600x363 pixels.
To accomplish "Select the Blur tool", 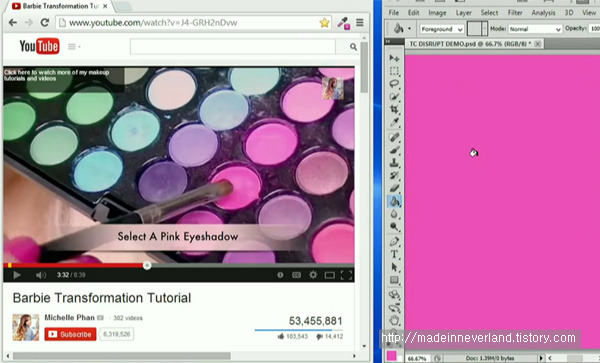I will (x=394, y=214).
